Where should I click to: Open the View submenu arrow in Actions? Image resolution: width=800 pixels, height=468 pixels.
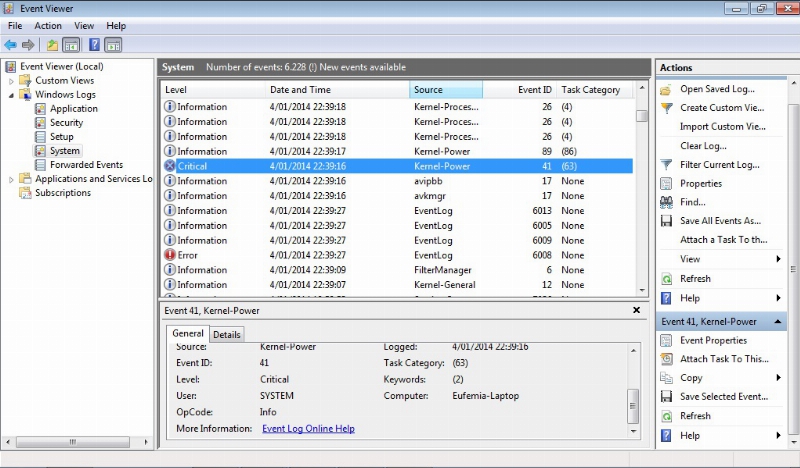(x=779, y=259)
